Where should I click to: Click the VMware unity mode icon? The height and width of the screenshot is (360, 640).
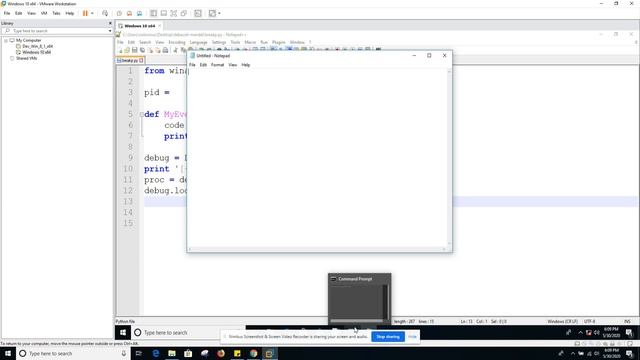click(184, 13)
